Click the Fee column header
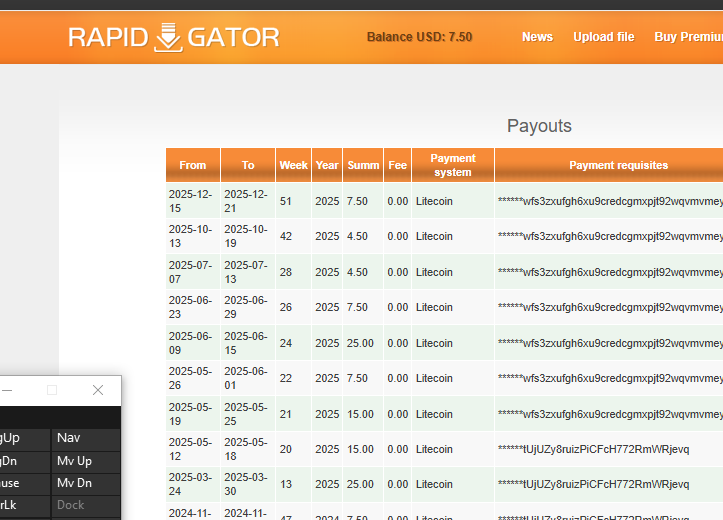 point(397,165)
